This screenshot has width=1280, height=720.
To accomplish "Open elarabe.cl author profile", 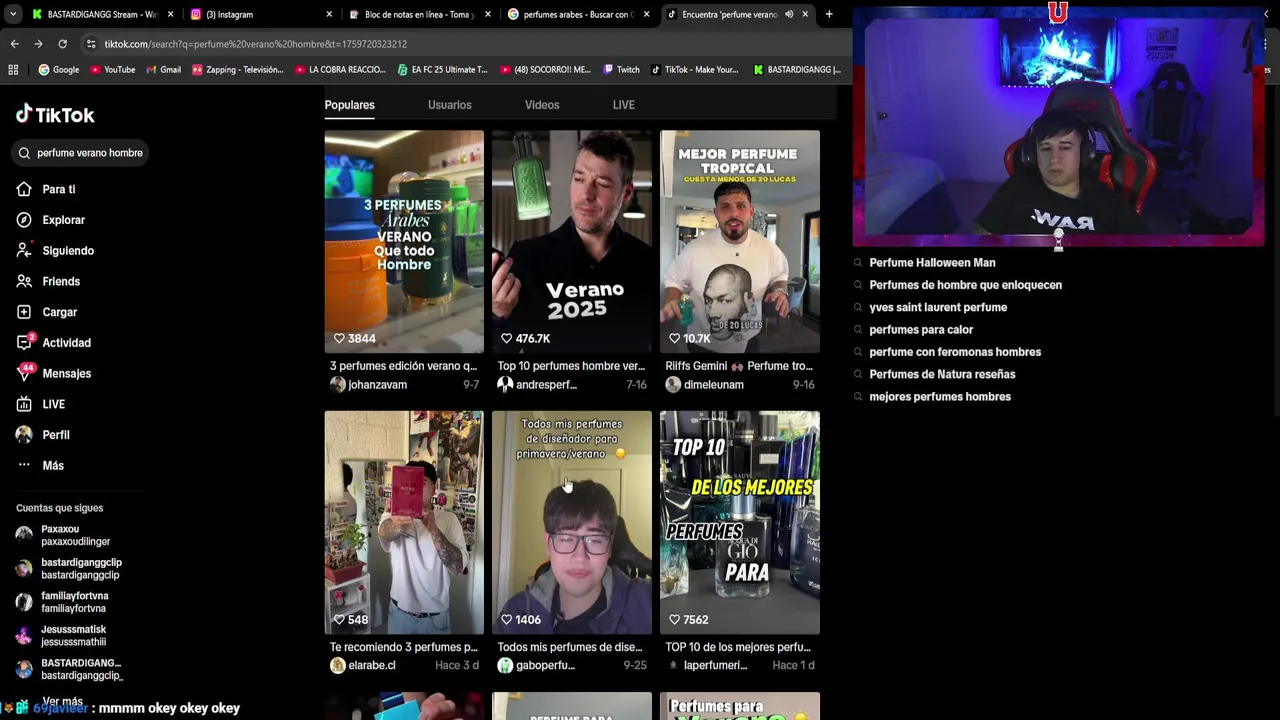I will click(363, 666).
